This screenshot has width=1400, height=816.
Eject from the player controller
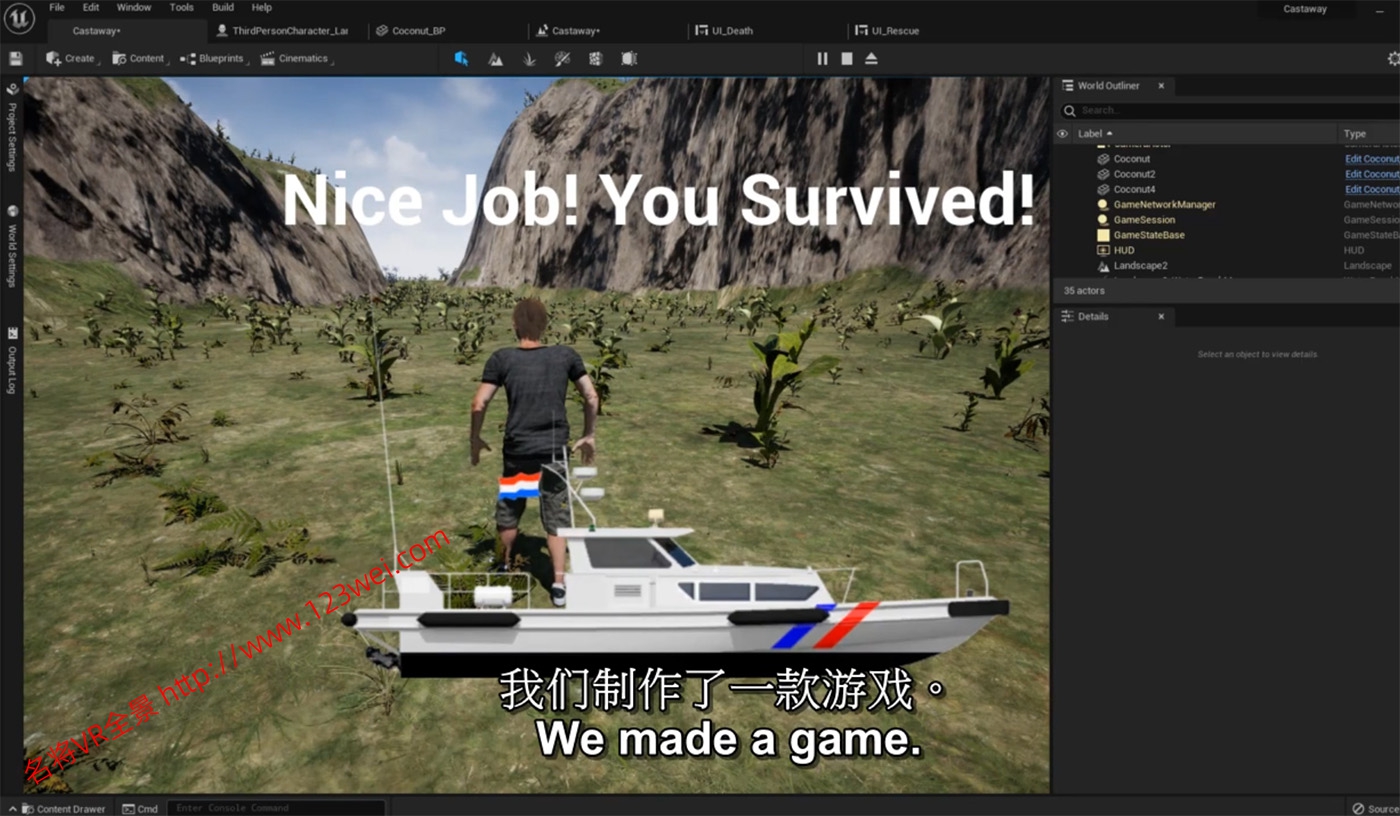[871, 59]
